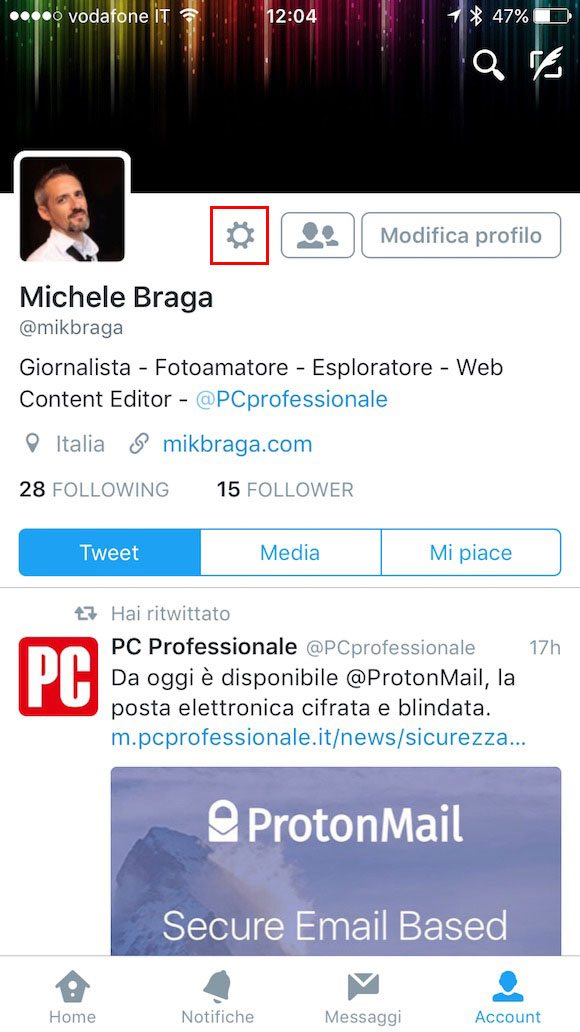Open Notifiche bell icon
580x1032 pixels.
coord(217,987)
